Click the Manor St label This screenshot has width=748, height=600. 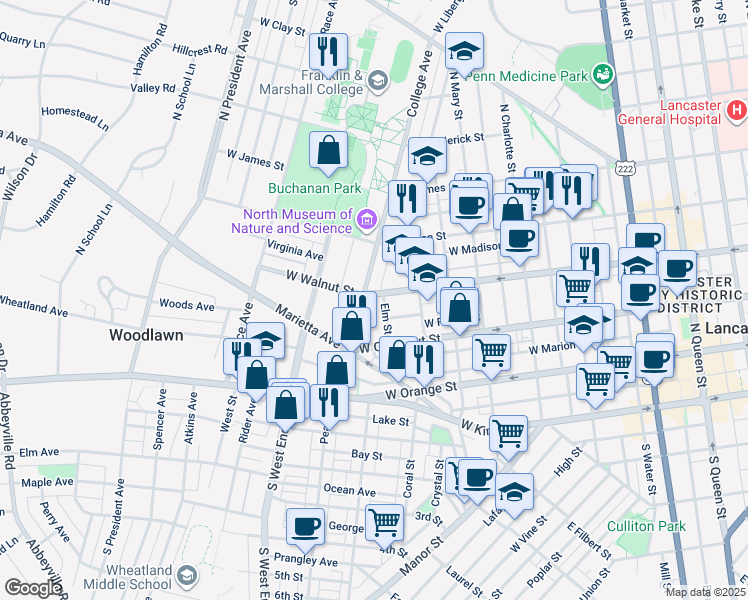[421, 555]
